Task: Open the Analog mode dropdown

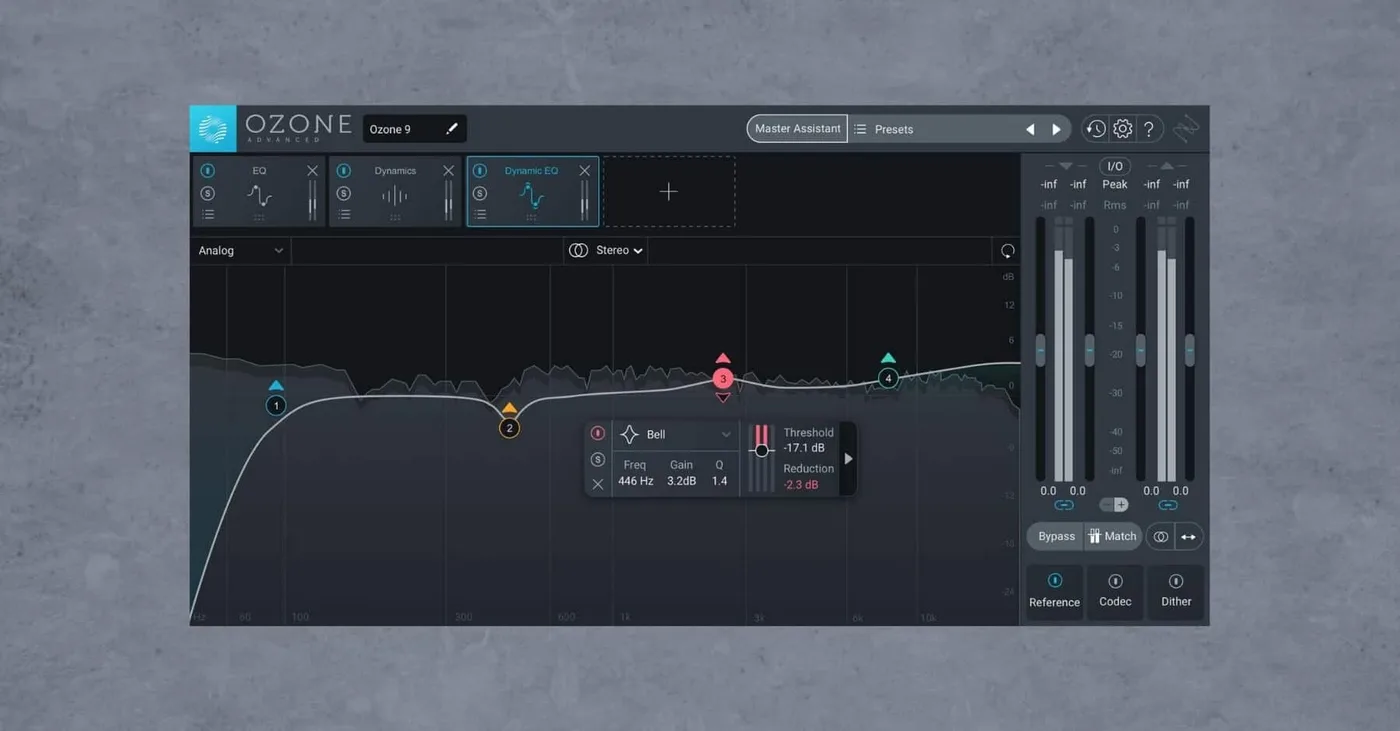Action: point(241,251)
